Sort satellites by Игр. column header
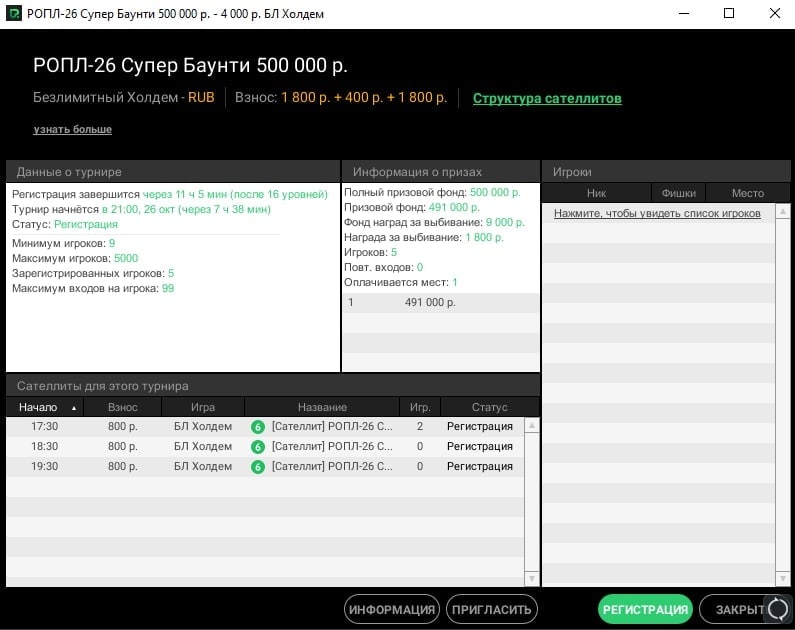The image size is (795, 630). pyautogui.click(x=420, y=407)
